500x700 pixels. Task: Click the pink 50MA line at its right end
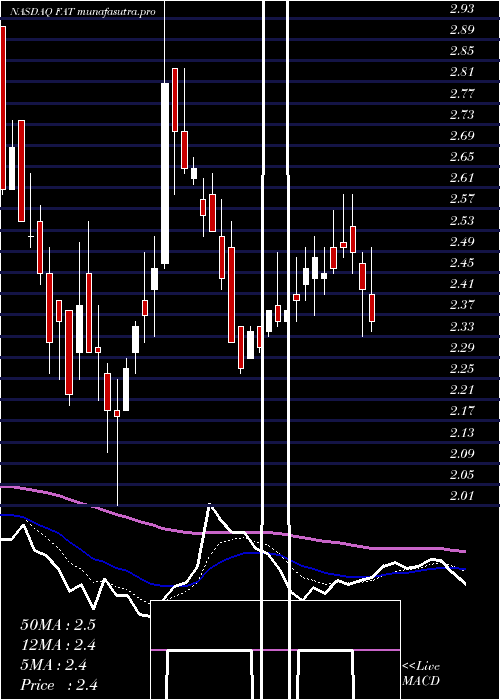coord(464,551)
